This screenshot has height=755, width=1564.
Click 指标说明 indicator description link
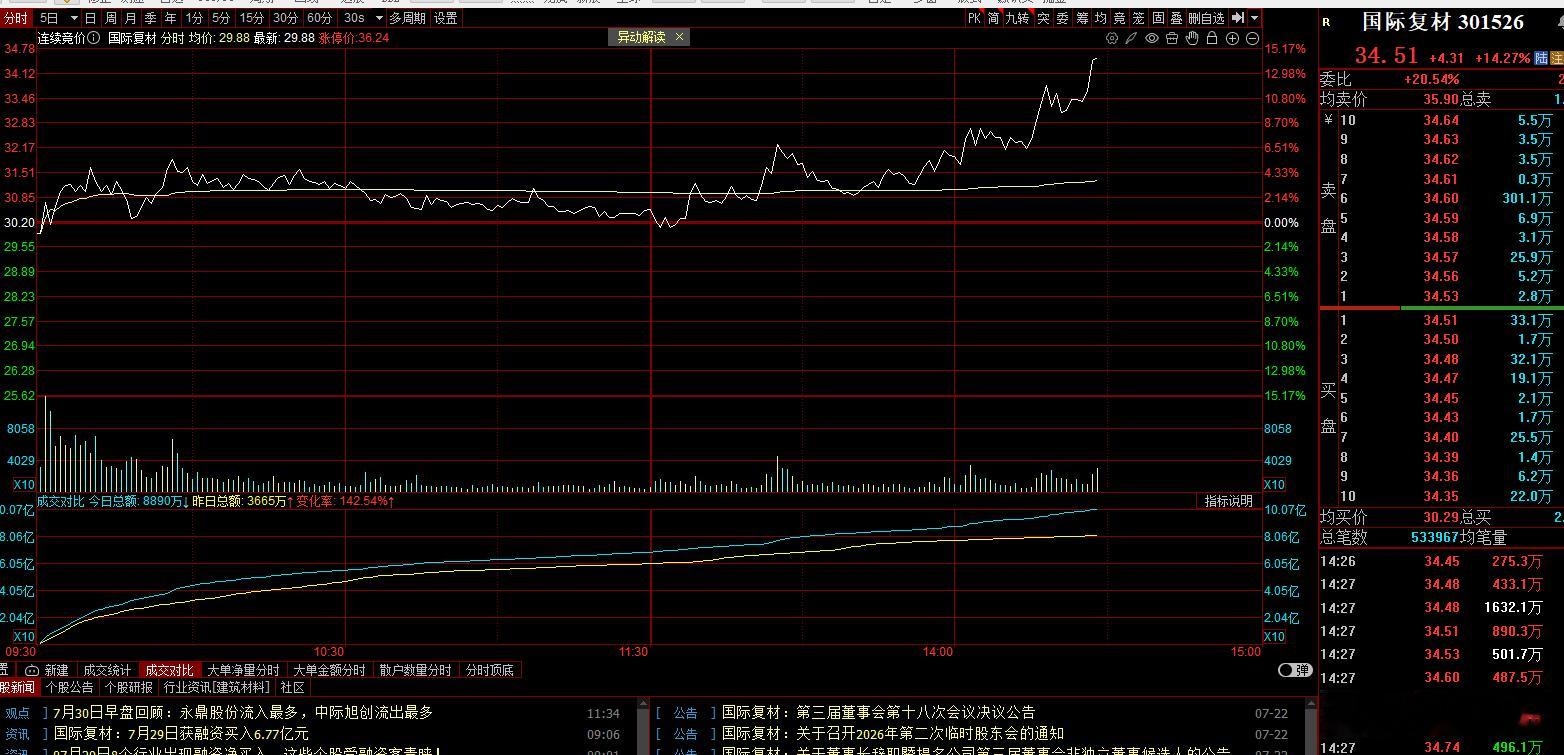click(x=1228, y=501)
